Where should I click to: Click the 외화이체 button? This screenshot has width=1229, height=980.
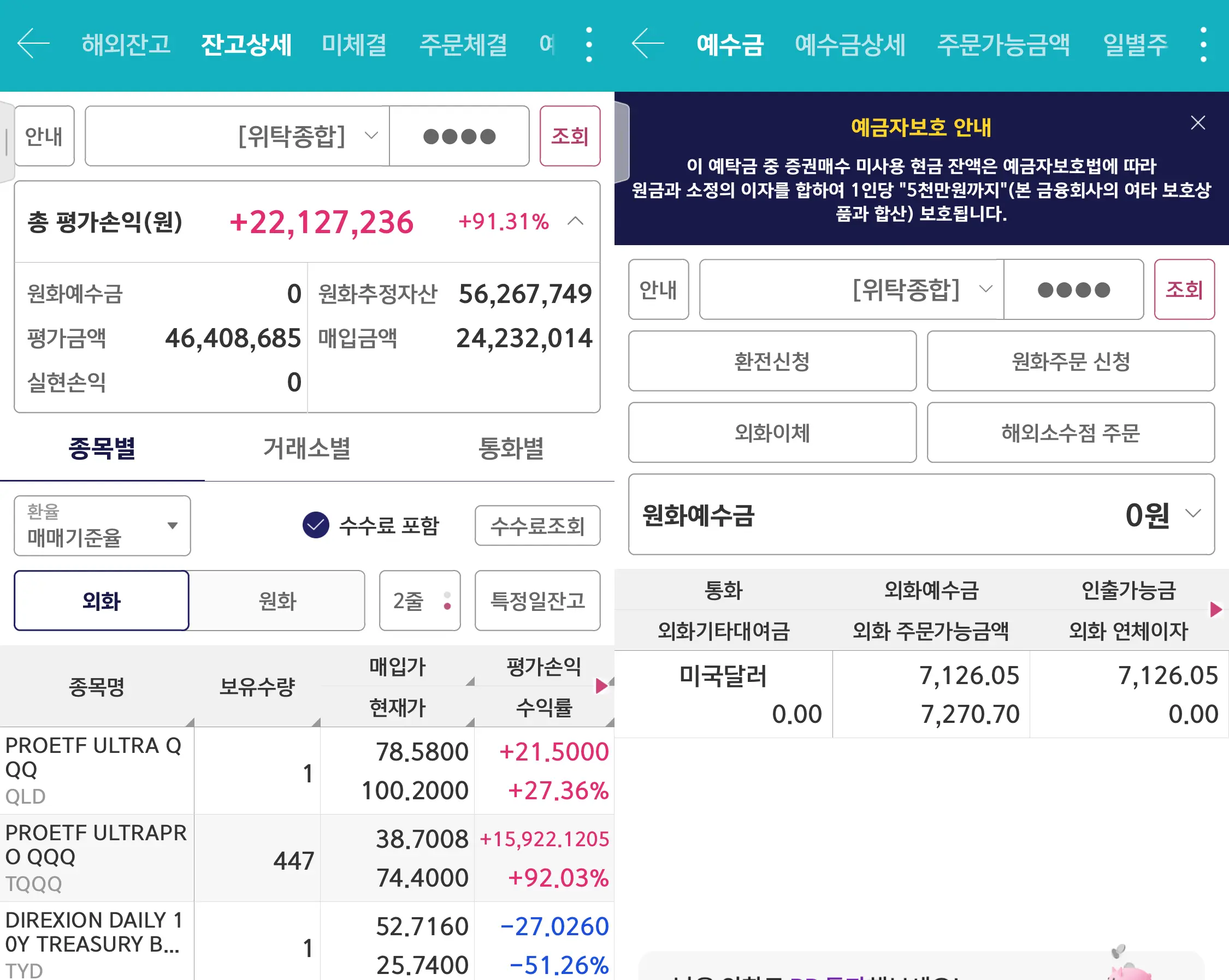point(772,432)
